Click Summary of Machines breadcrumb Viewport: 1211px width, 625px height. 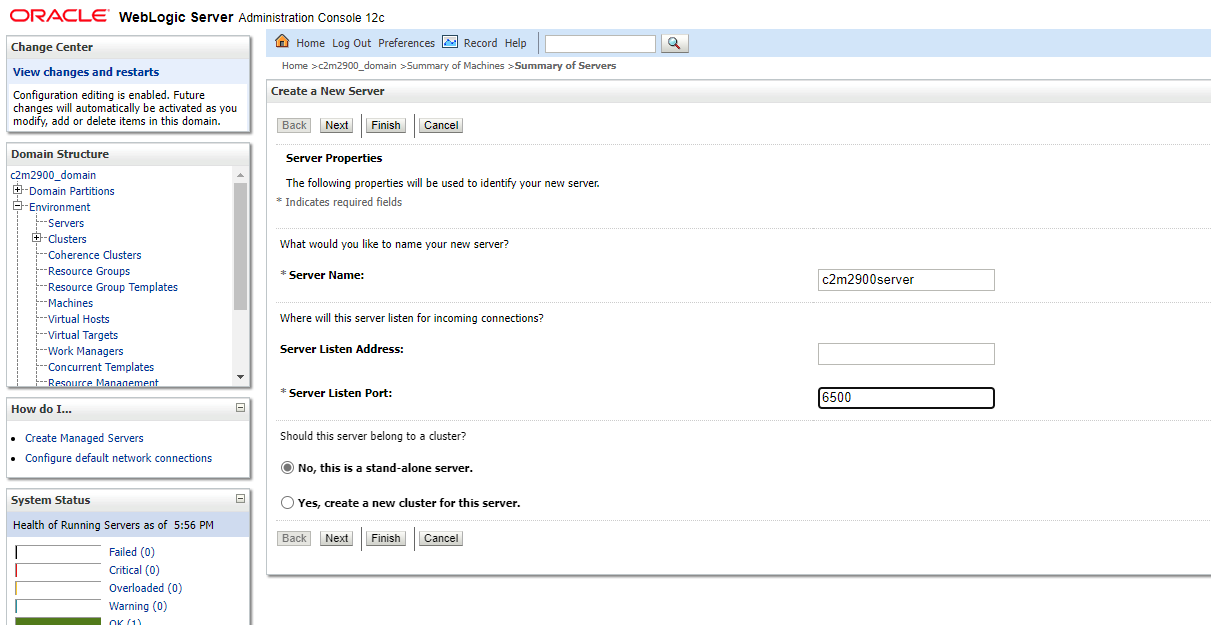pyautogui.click(x=456, y=66)
